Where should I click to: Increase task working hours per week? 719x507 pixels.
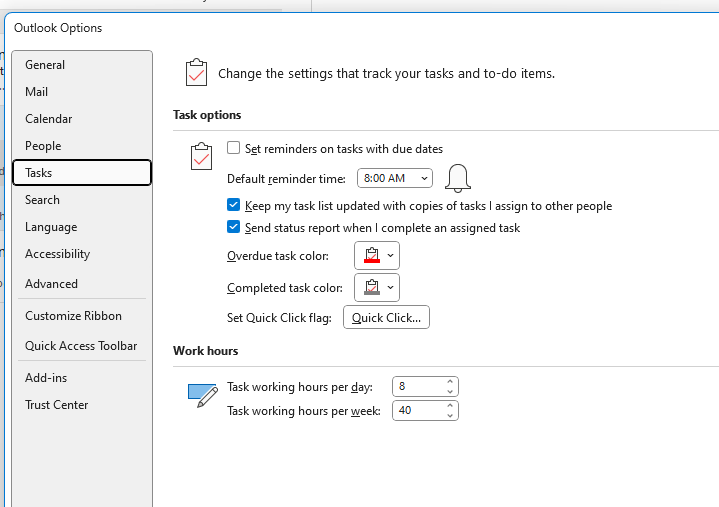tap(450, 406)
